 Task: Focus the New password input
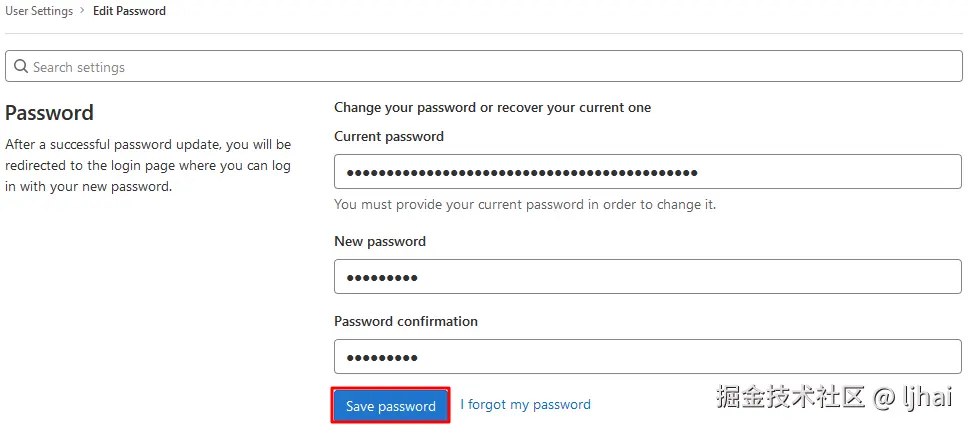coord(647,277)
